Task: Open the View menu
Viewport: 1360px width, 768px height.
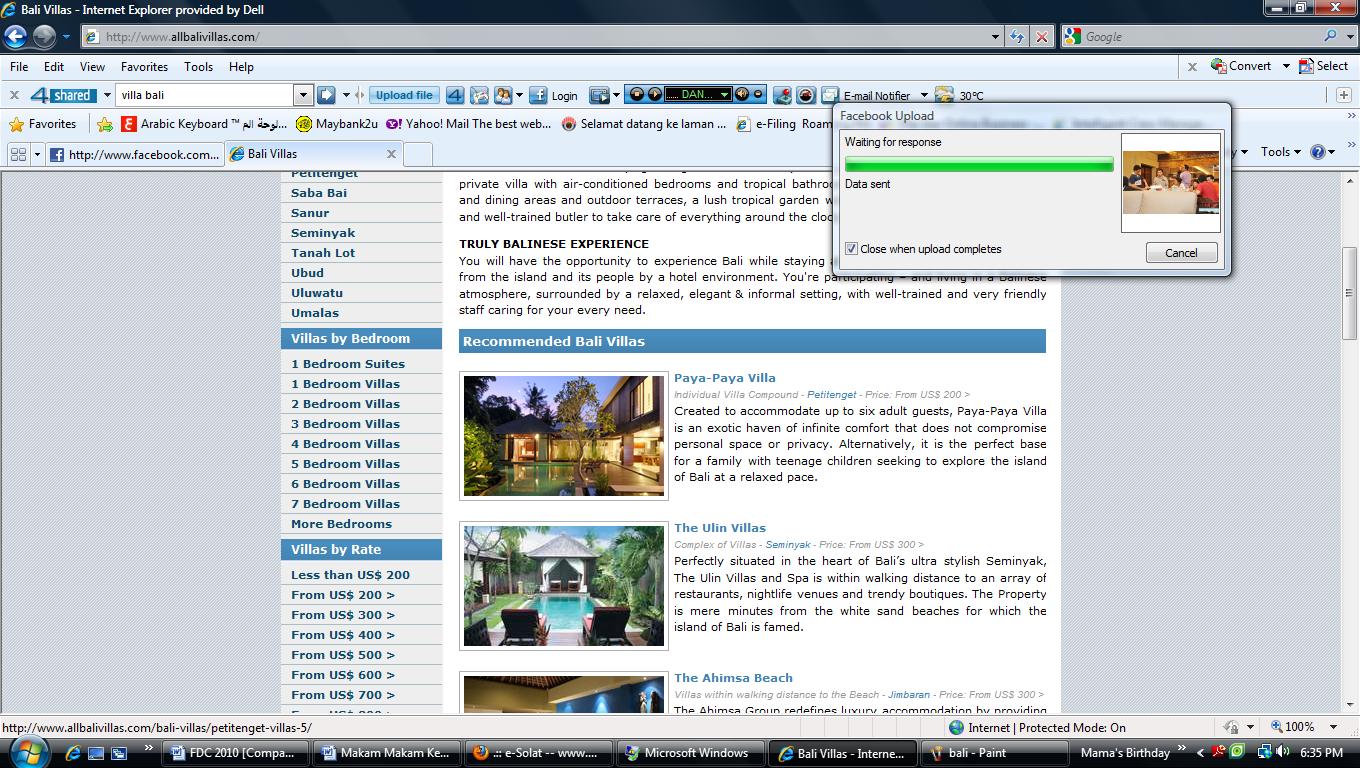Action: pos(92,67)
